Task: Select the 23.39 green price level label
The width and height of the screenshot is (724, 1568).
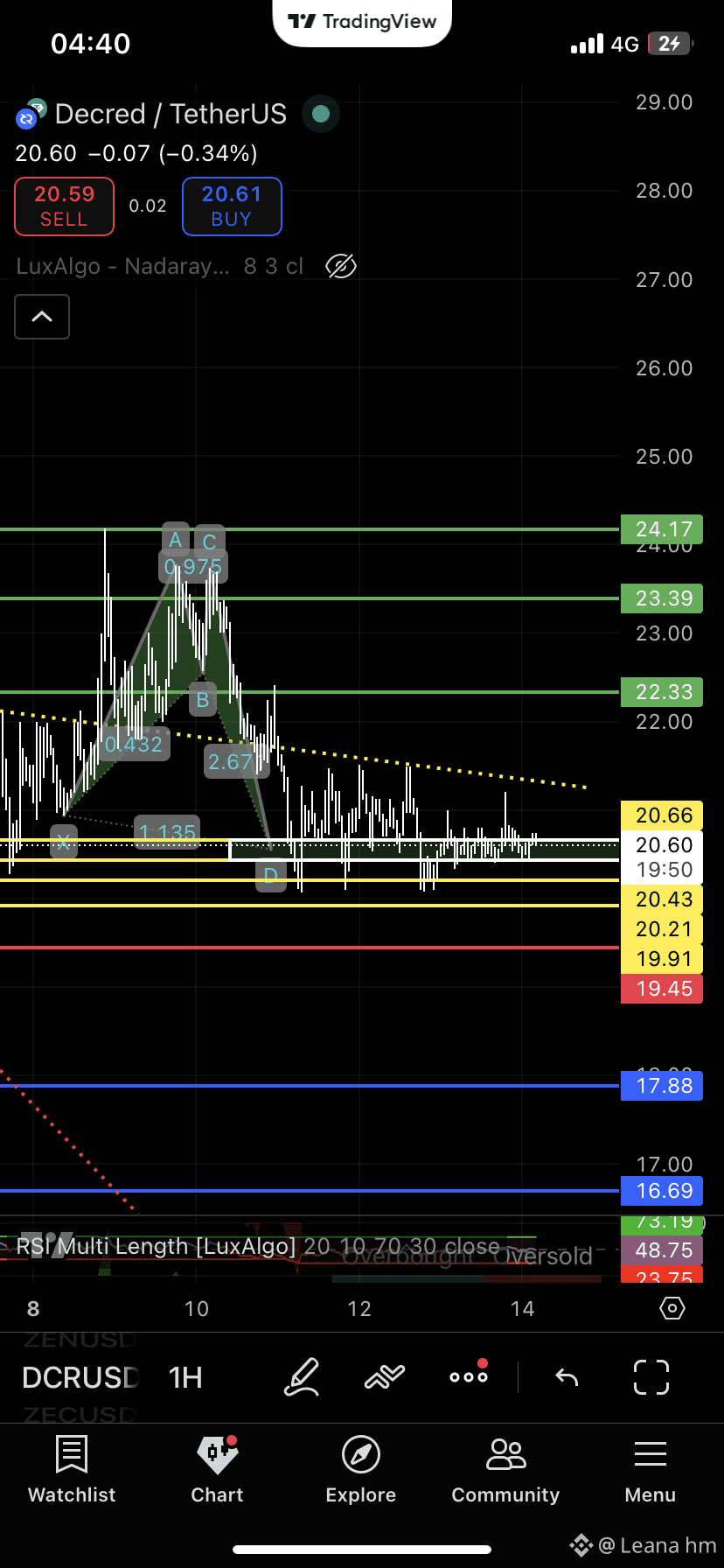Action: pyautogui.click(x=662, y=598)
